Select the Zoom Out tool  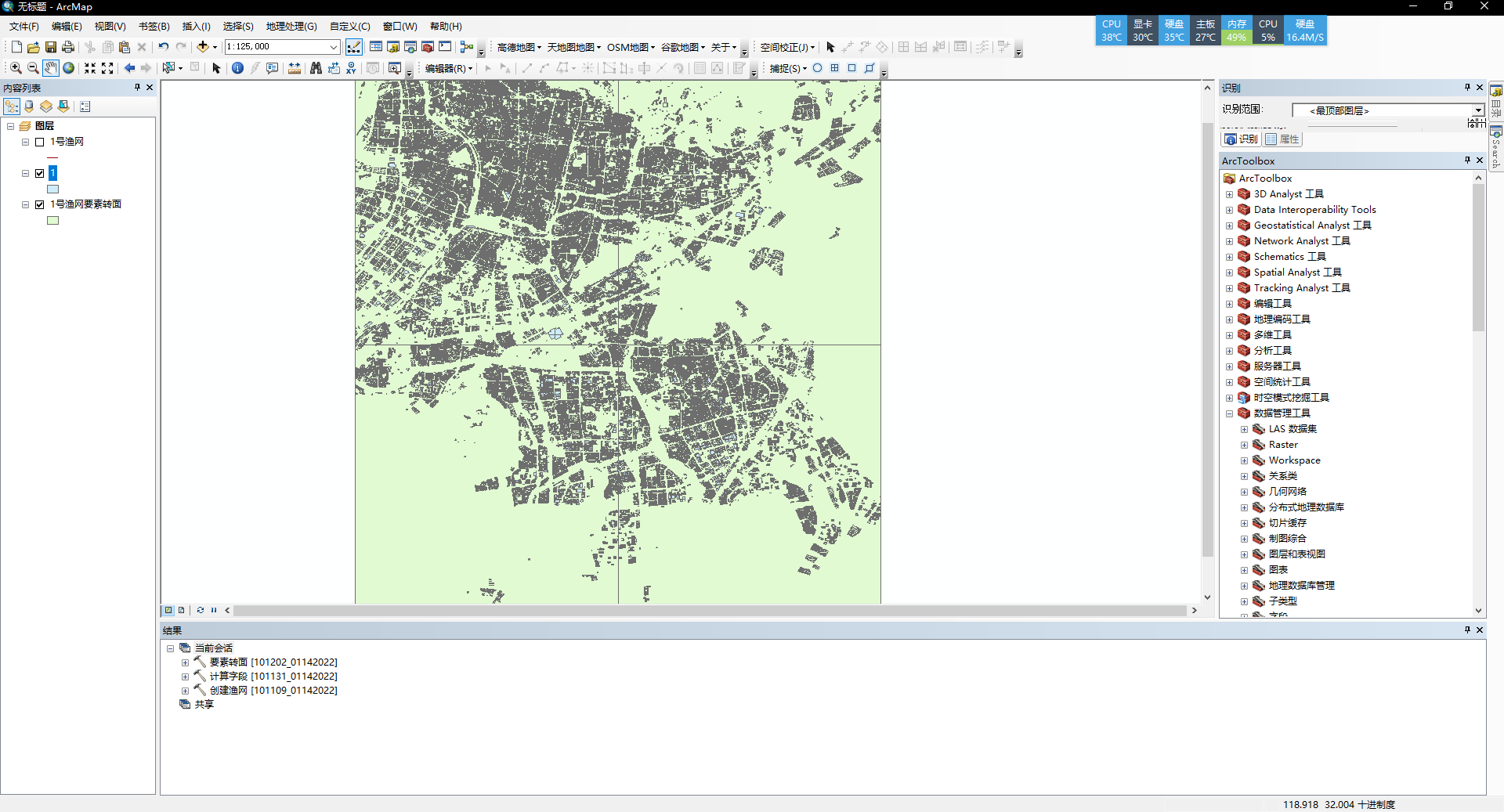tap(33, 68)
